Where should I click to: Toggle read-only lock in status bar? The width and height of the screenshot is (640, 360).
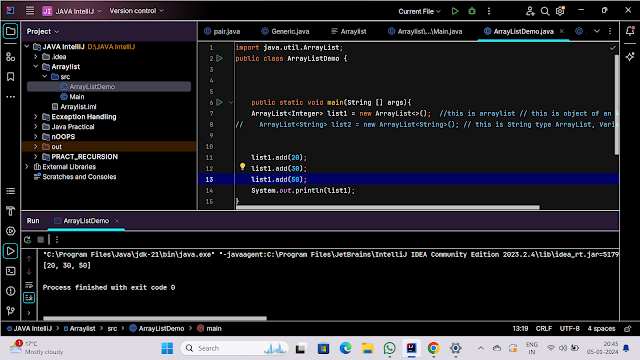point(628,329)
